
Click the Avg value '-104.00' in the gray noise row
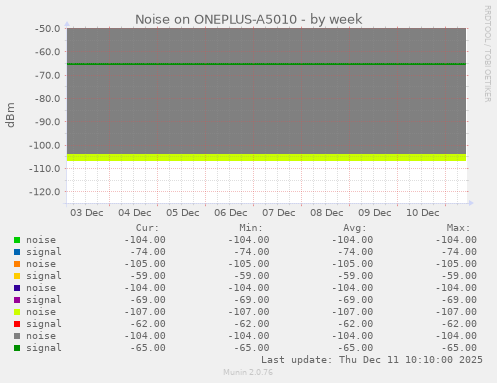[x=352, y=336]
